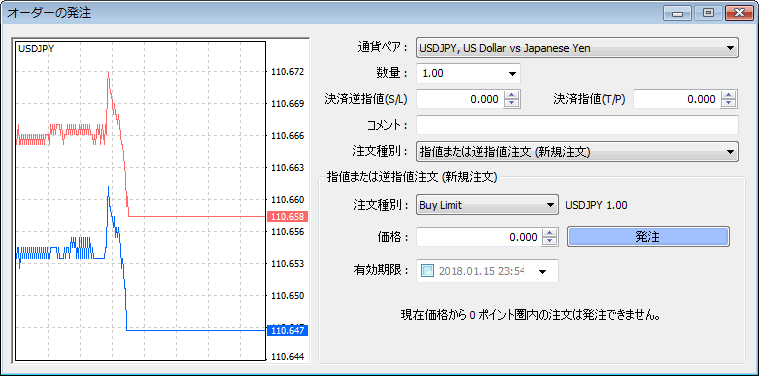Increase the T/P take profit value
This screenshot has width=759, height=376.
[x=729, y=95]
